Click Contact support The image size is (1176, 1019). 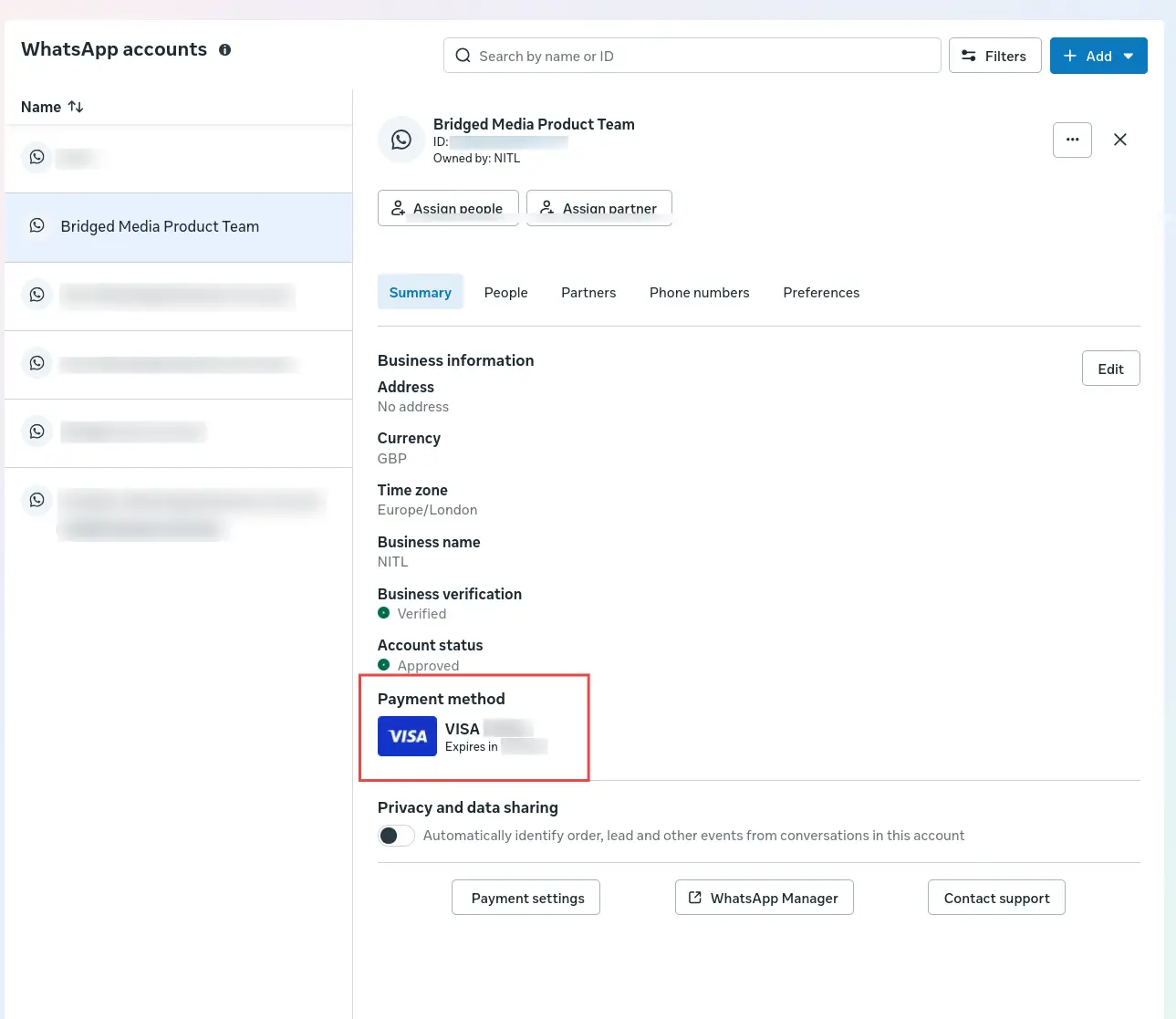tap(996, 898)
